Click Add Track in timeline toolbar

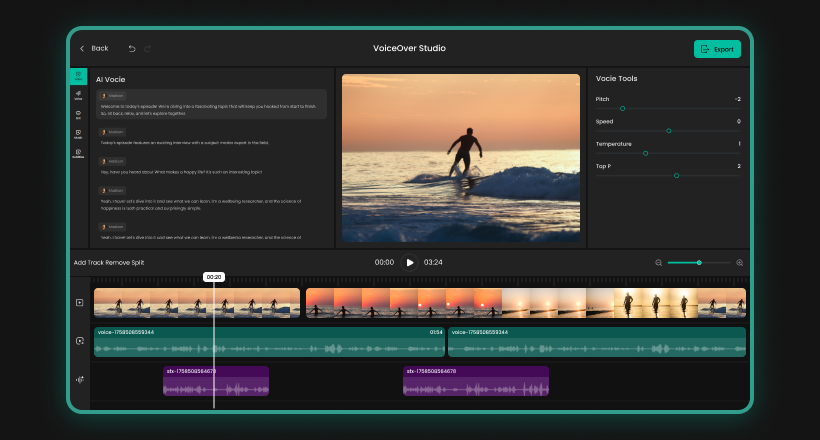(89, 263)
